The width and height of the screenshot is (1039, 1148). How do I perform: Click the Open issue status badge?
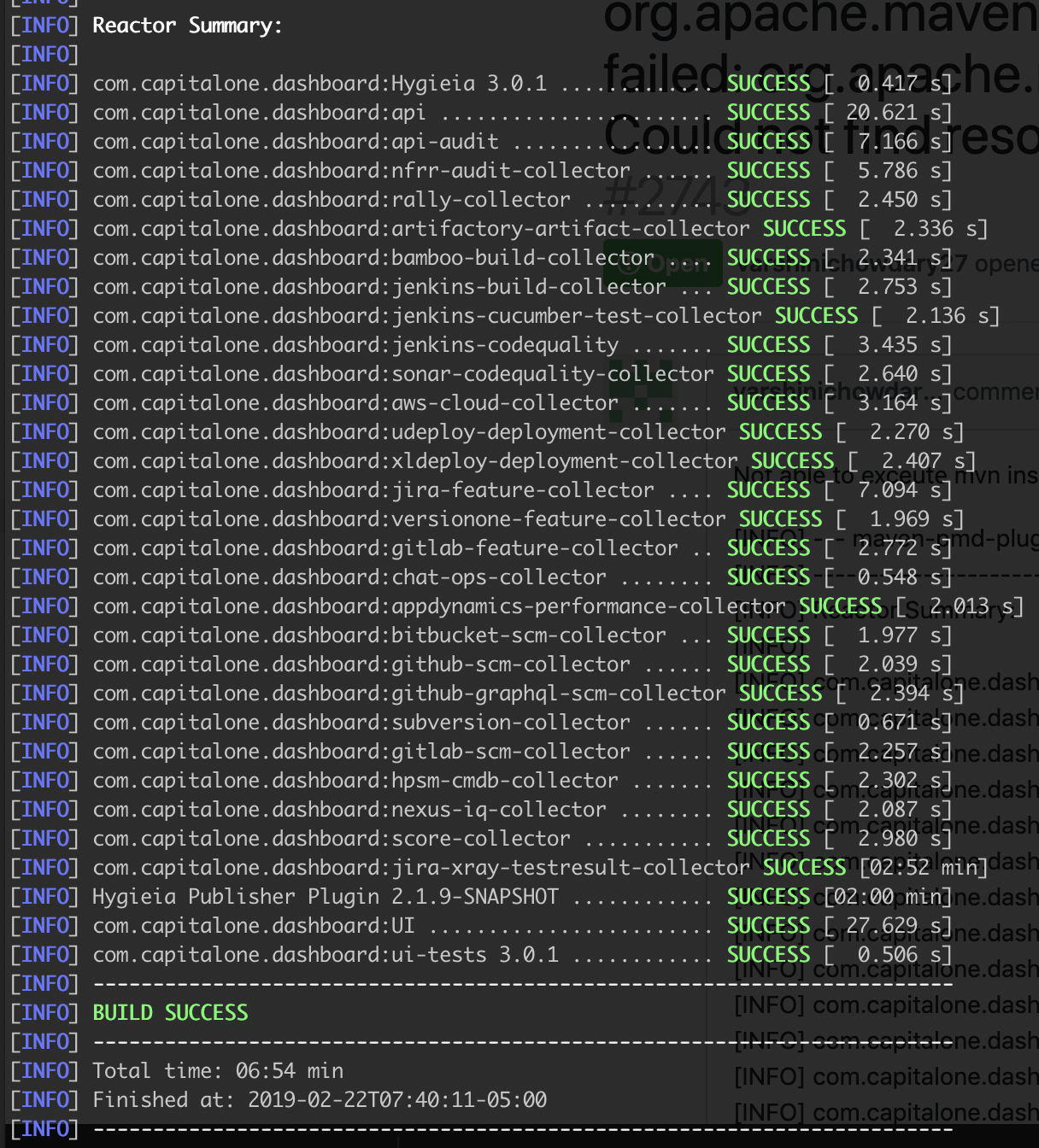click(x=665, y=263)
